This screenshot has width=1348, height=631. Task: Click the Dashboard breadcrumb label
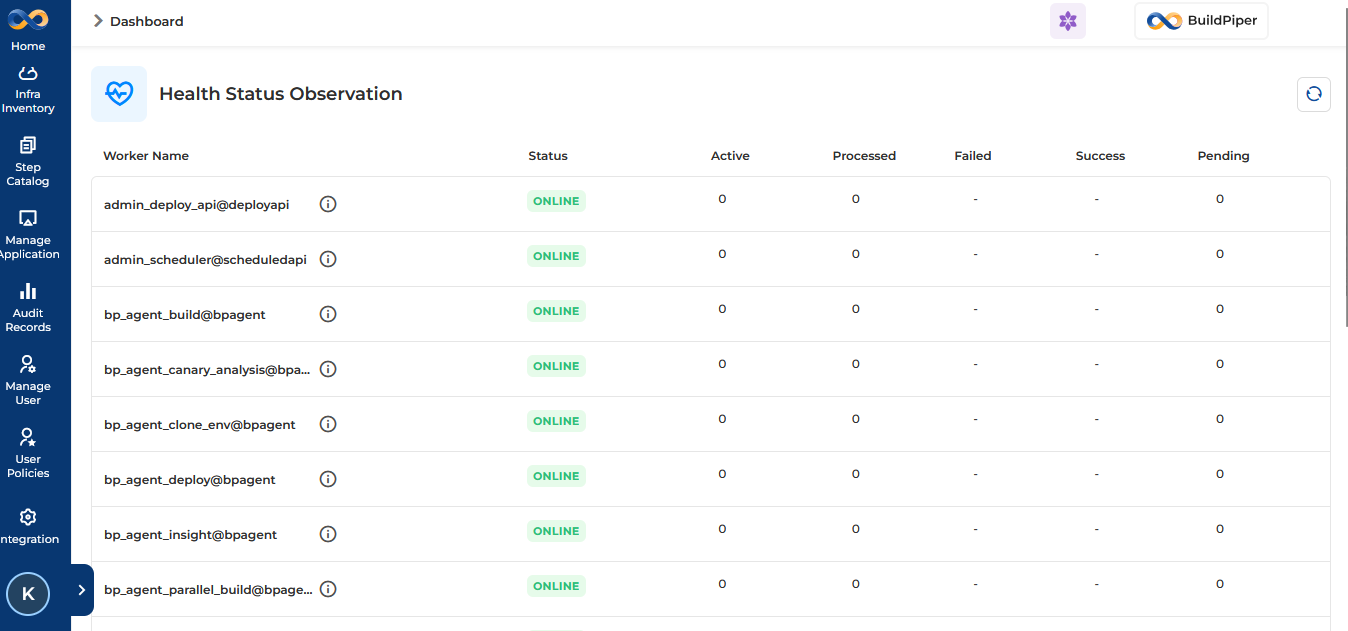[x=148, y=20]
